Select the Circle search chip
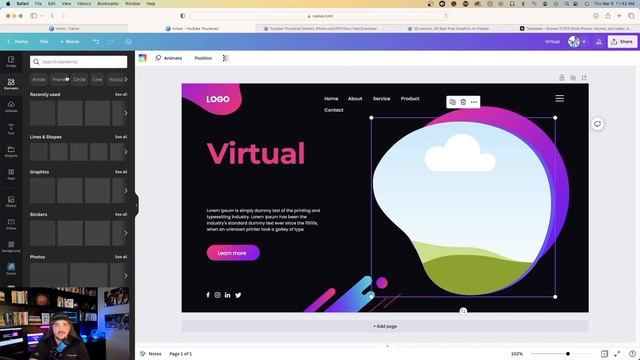The height and width of the screenshot is (360, 640). click(79, 80)
